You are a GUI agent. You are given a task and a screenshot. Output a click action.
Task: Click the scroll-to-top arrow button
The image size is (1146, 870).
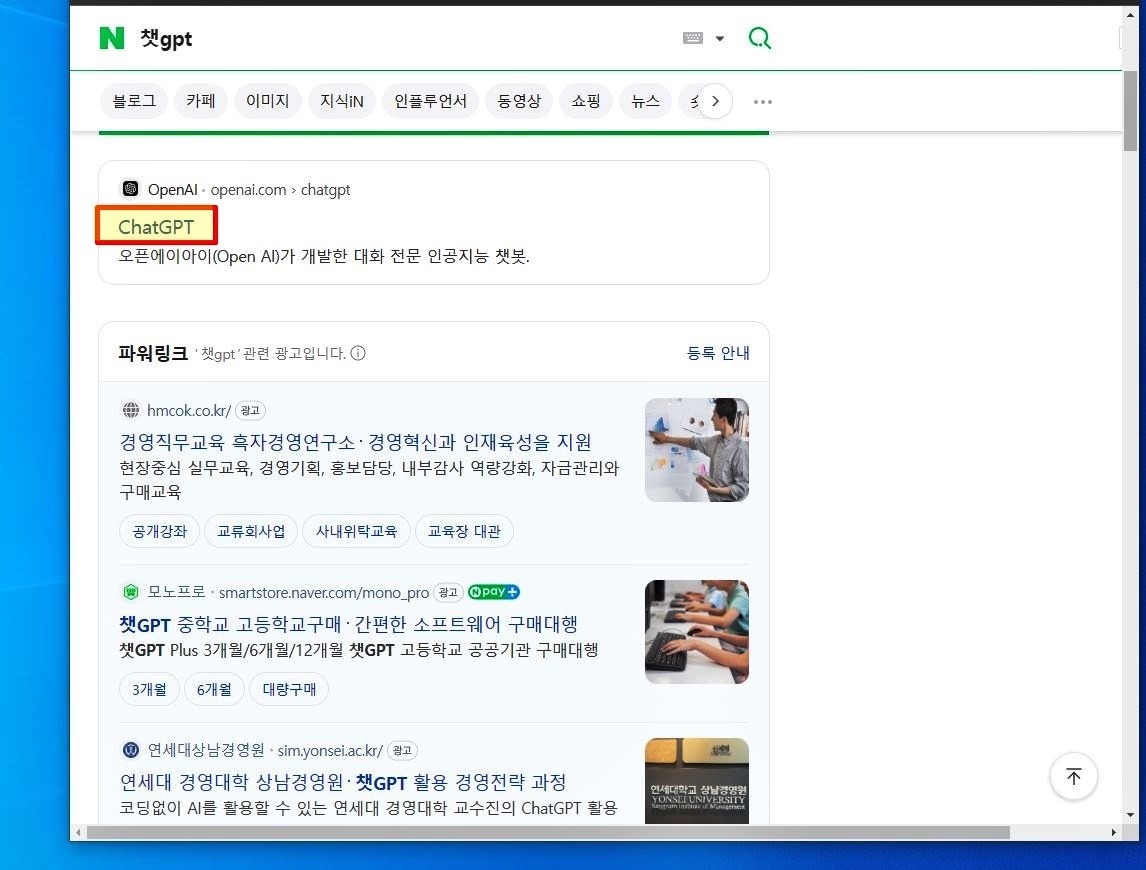[1073, 776]
